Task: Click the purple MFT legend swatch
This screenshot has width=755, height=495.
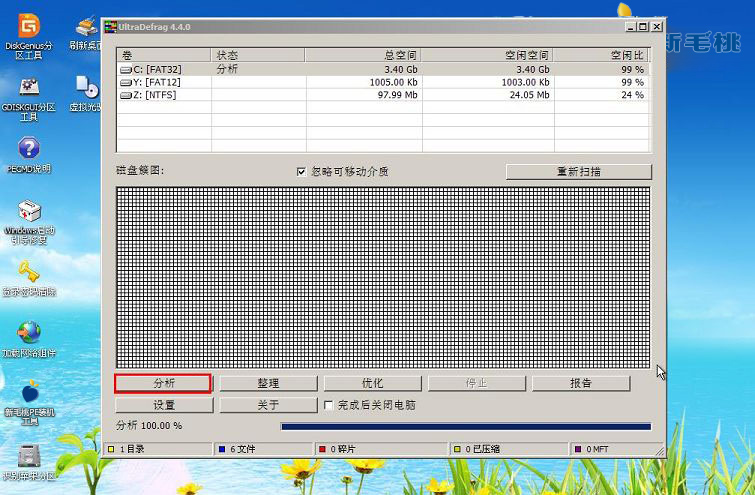Action: click(578, 449)
